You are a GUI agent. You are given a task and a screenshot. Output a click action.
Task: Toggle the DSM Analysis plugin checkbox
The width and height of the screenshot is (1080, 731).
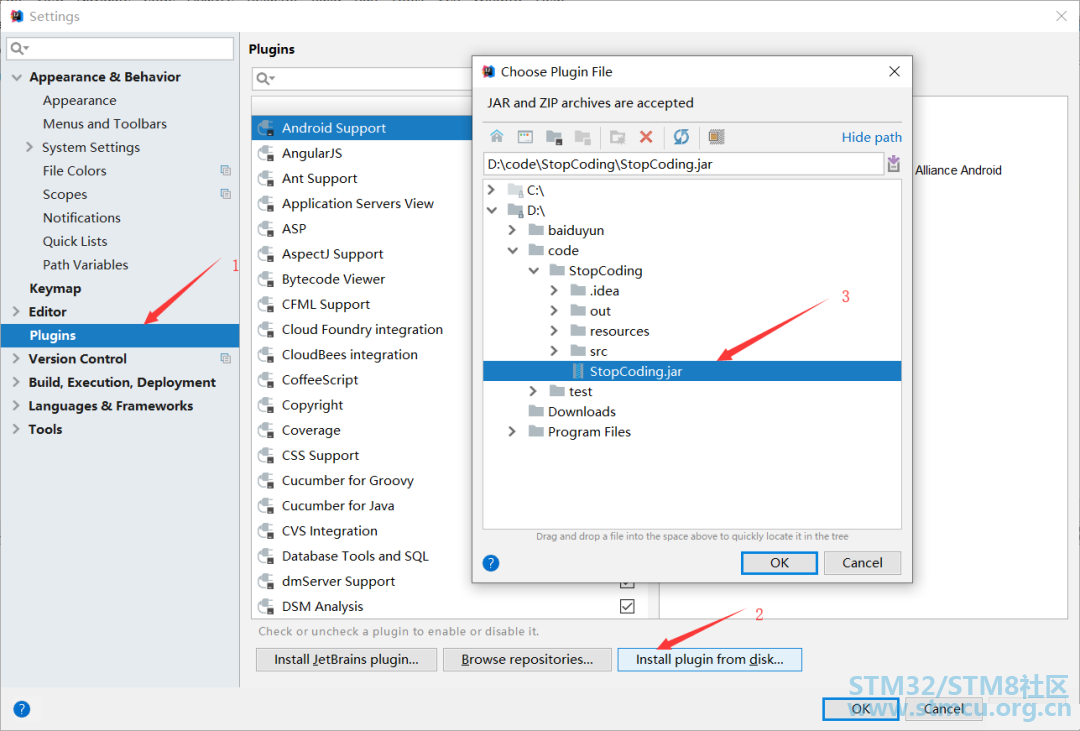627,606
